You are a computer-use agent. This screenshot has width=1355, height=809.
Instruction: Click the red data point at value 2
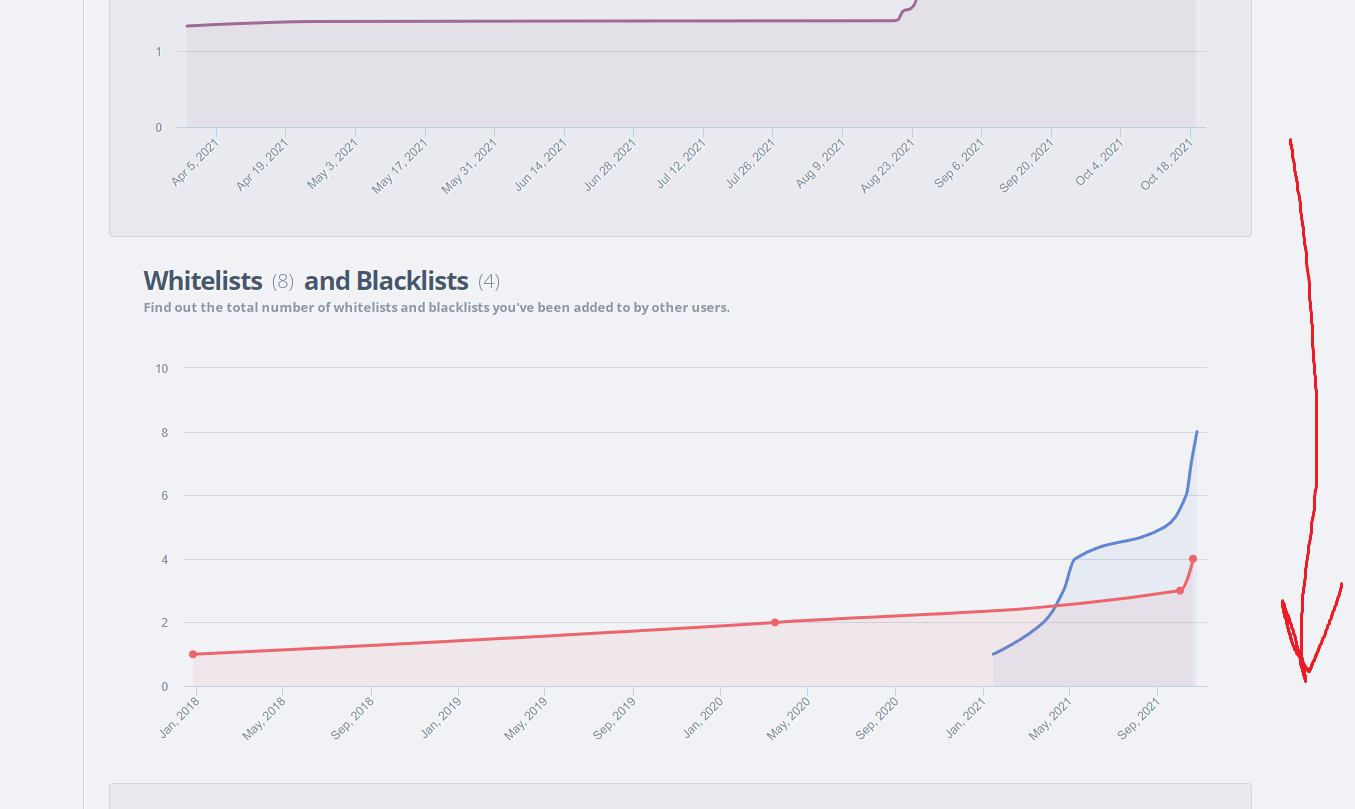click(775, 622)
